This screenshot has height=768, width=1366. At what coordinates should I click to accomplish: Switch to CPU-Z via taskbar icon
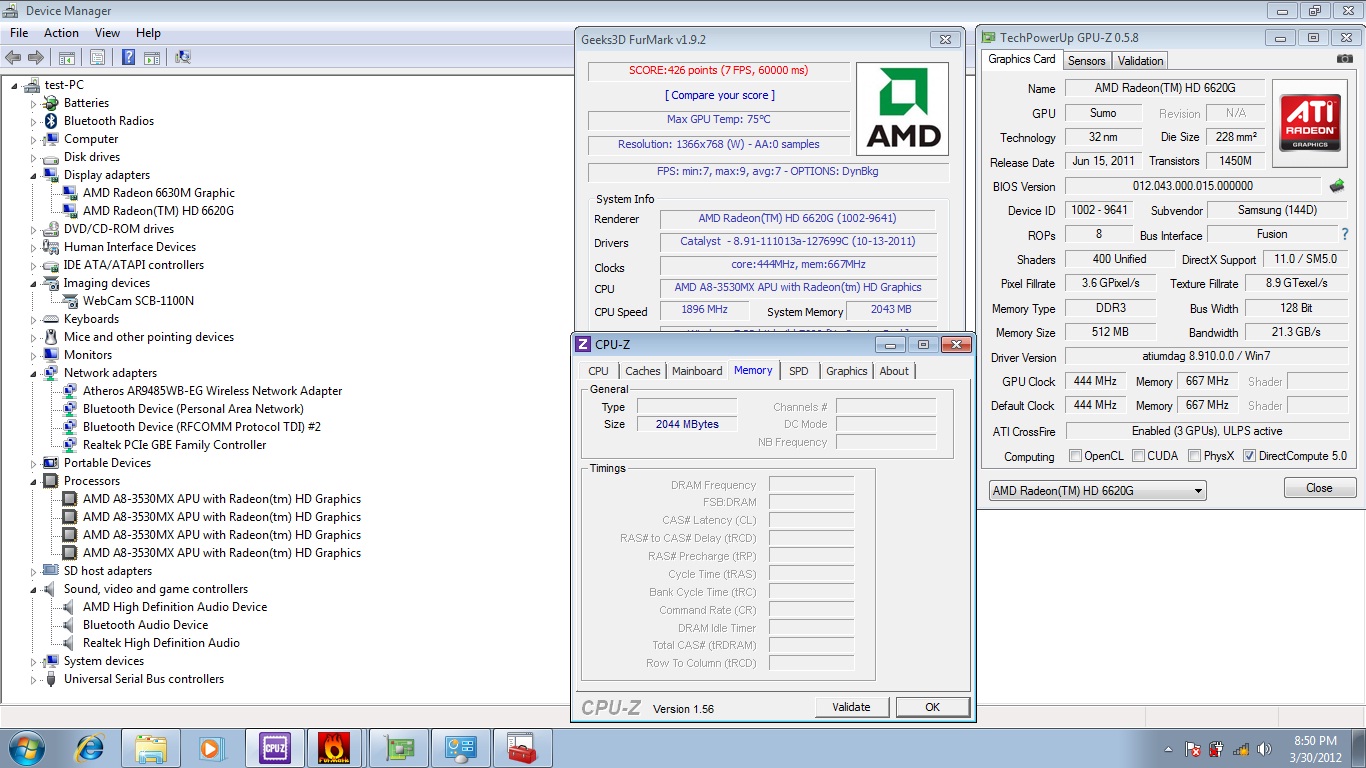click(x=274, y=747)
